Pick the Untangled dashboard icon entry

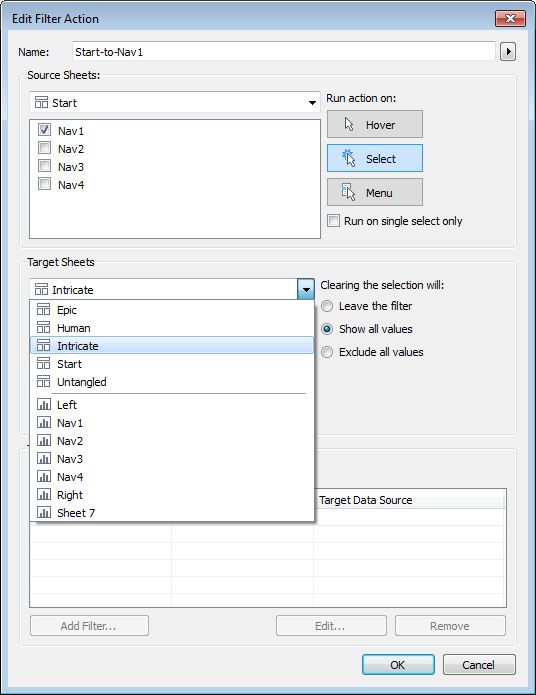[43, 382]
